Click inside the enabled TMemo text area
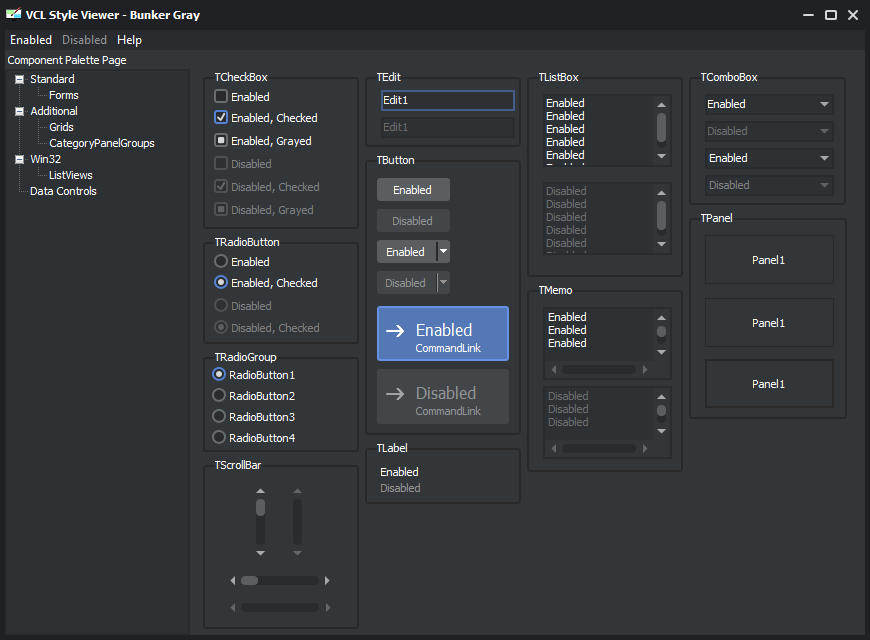The width and height of the screenshot is (870, 640). pos(599,335)
